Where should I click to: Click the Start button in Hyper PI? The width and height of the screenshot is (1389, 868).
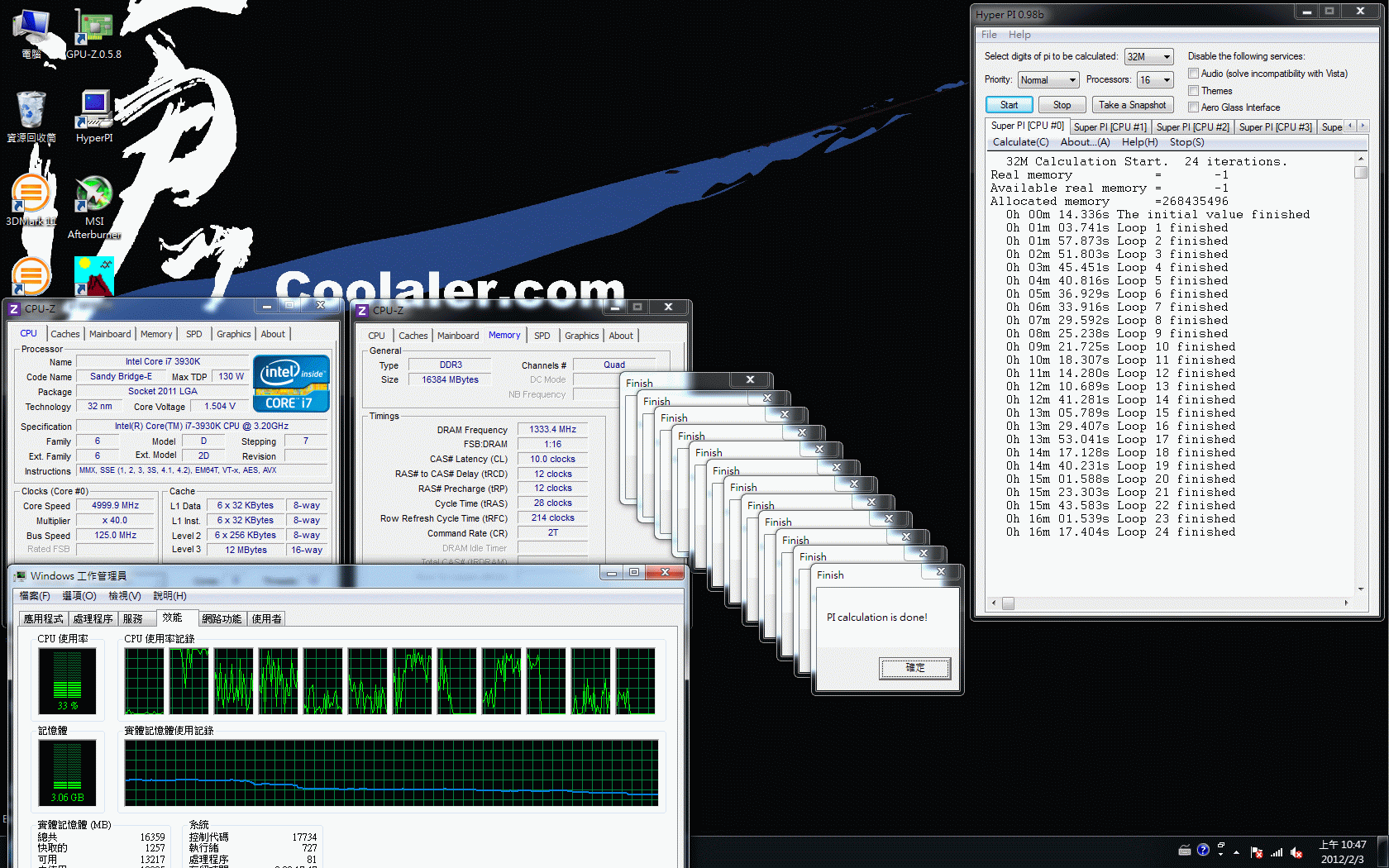[1009, 105]
